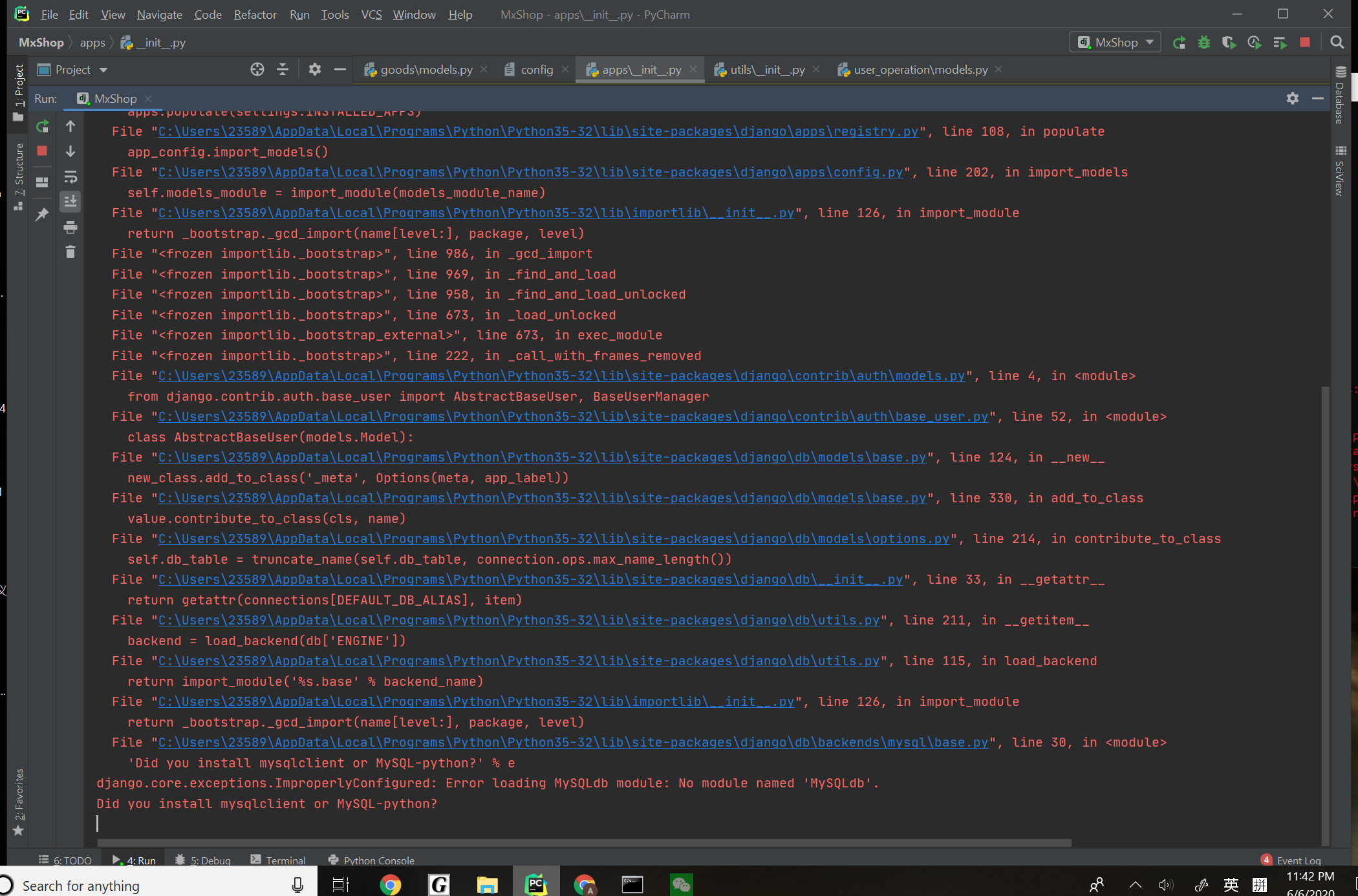Open base_user.py traceback link
Screen dimensions: 1358x896
tap(573, 416)
